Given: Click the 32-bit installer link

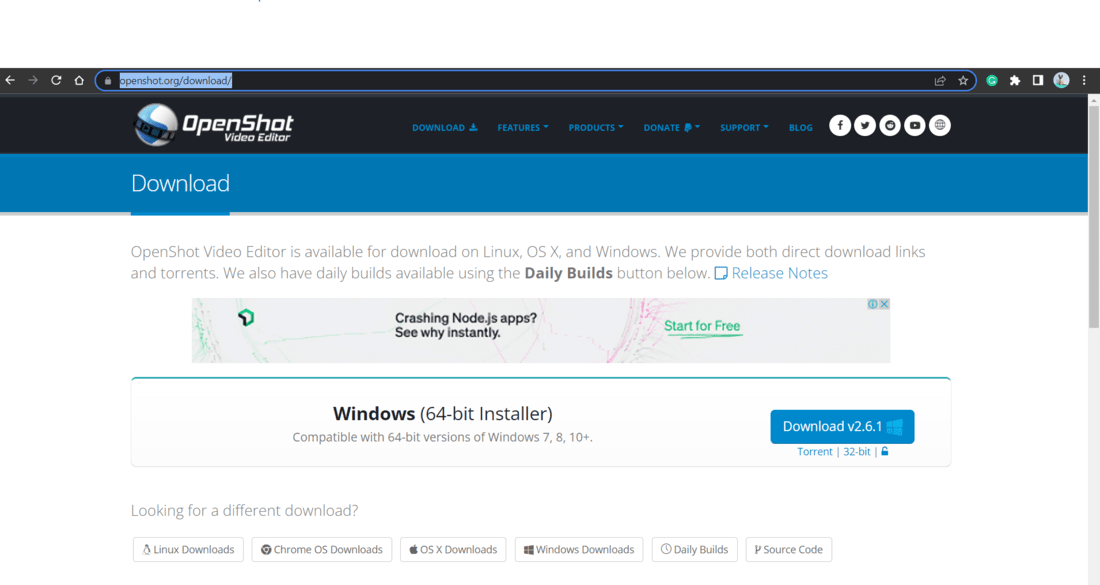Looking at the screenshot, I should (857, 452).
